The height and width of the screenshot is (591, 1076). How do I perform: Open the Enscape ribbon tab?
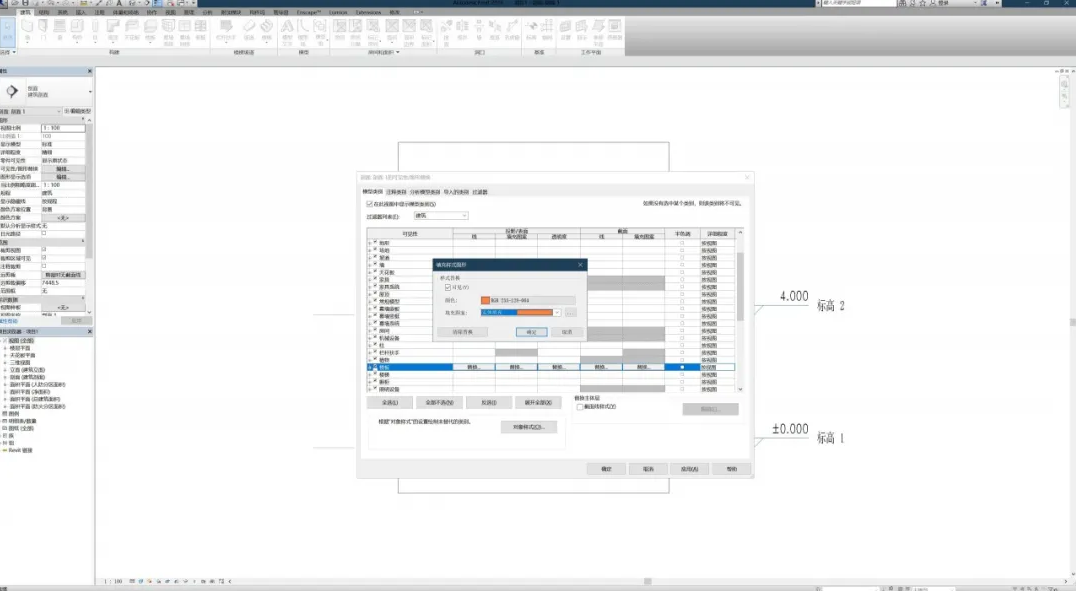tap(309, 12)
